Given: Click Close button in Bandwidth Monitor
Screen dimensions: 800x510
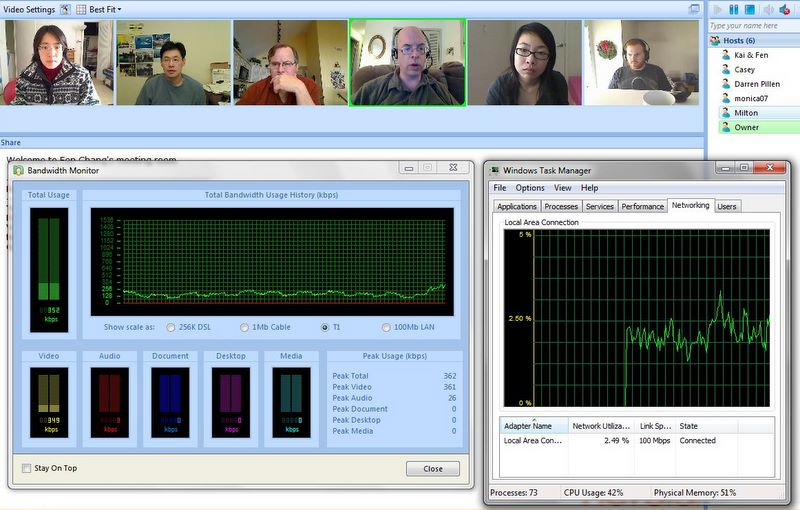Looking at the screenshot, I should (x=433, y=469).
